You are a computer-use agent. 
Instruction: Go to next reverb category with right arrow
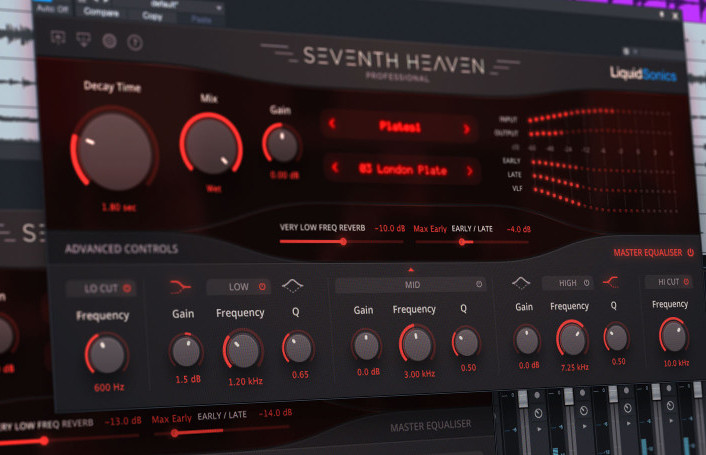tap(466, 129)
